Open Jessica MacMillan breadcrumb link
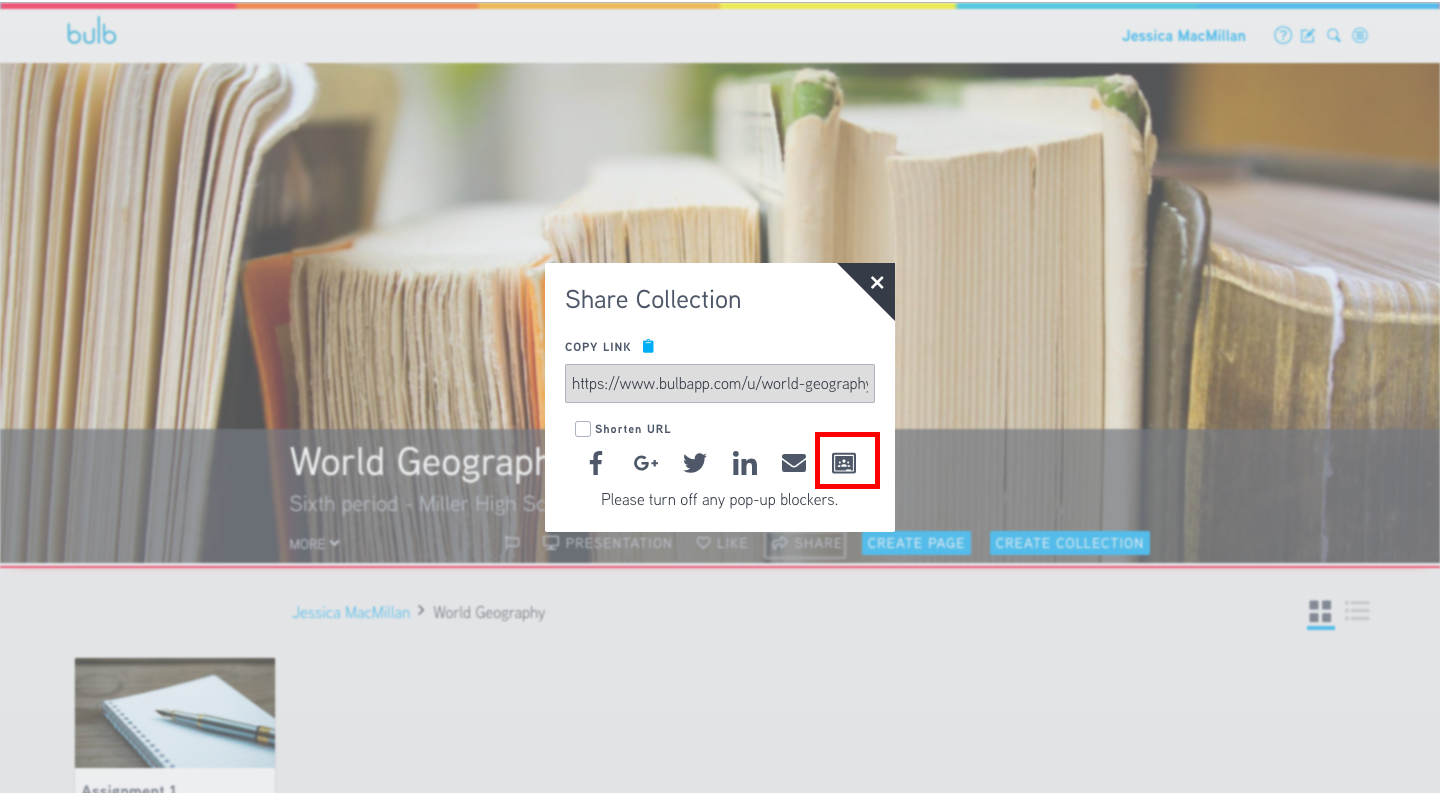The width and height of the screenshot is (1440, 793). point(351,612)
